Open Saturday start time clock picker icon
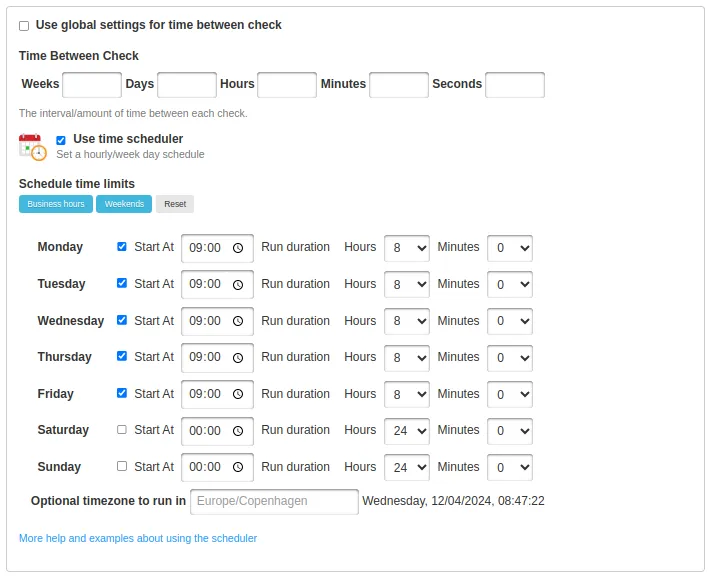714x579 pixels. [238, 431]
